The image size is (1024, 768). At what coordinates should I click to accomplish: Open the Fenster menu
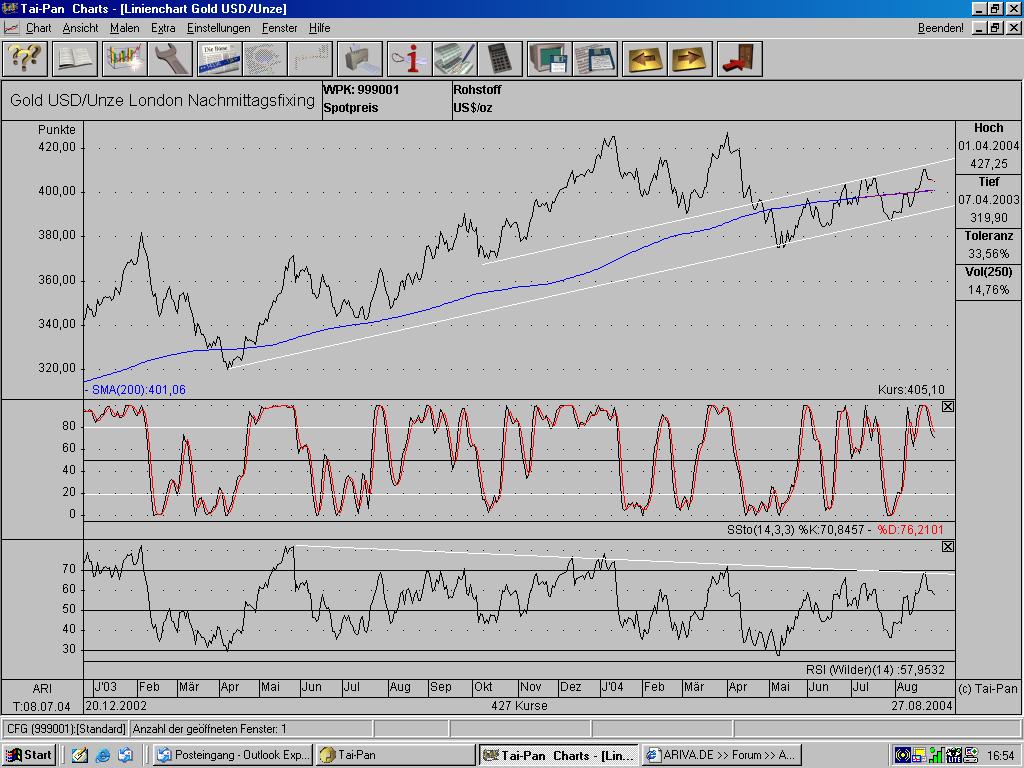pos(280,28)
